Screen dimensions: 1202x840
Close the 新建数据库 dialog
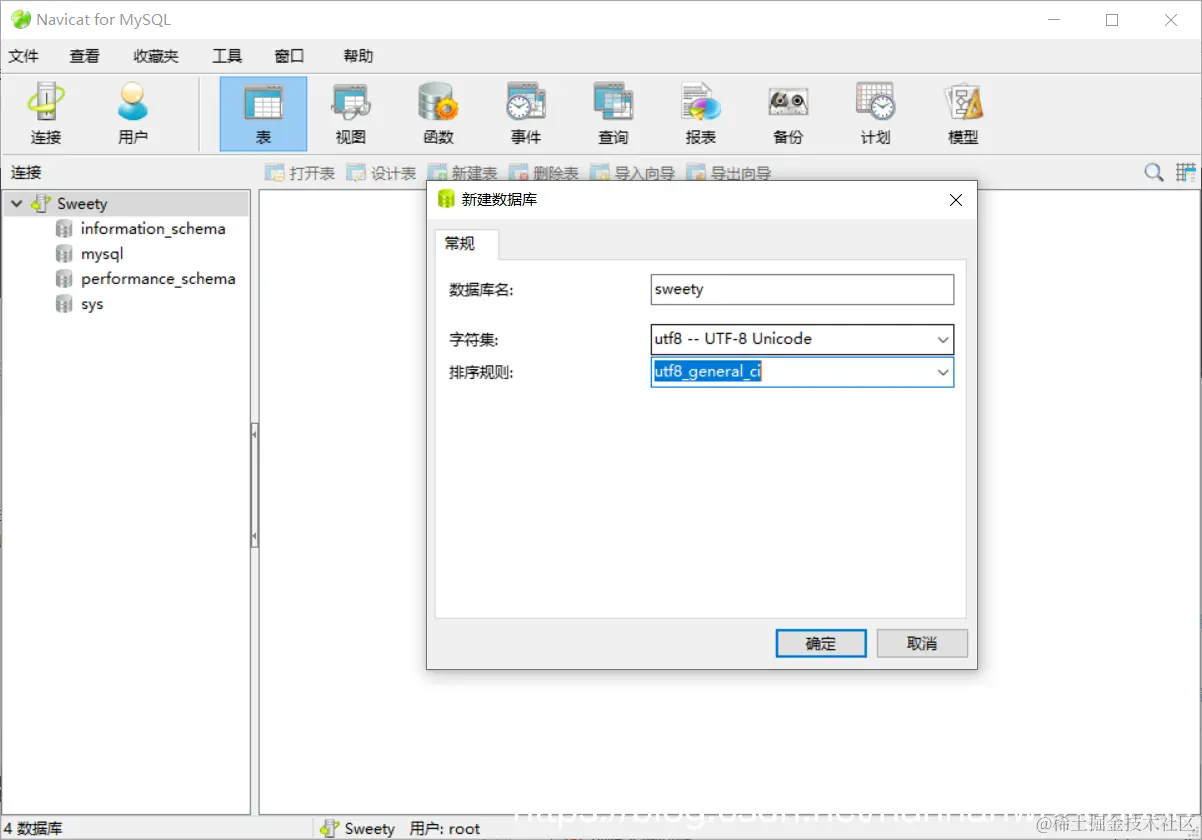pyautogui.click(x=955, y=200)
